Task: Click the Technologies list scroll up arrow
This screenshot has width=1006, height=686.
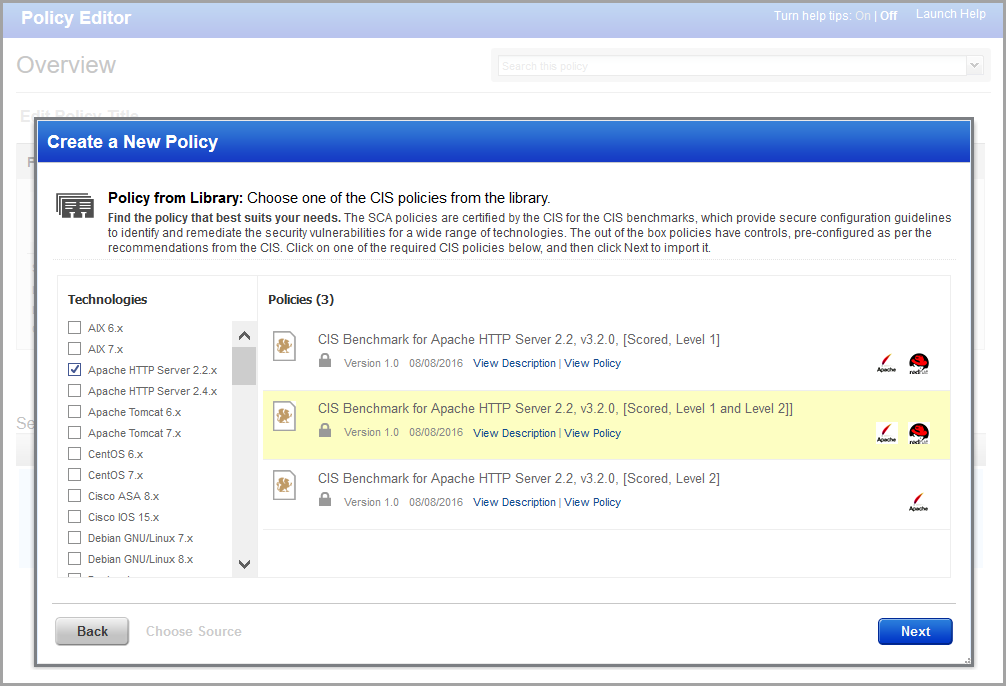Action: (244, 335)
